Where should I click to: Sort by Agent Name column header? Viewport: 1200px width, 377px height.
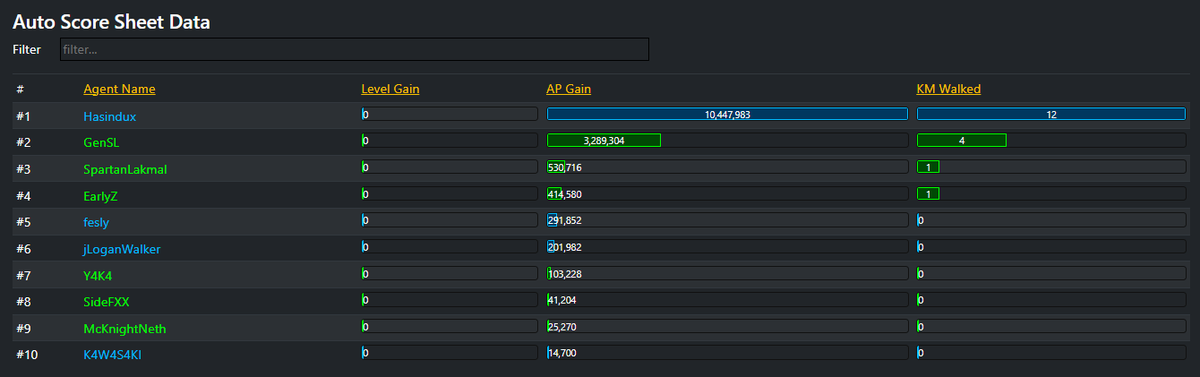coord(119,89)
